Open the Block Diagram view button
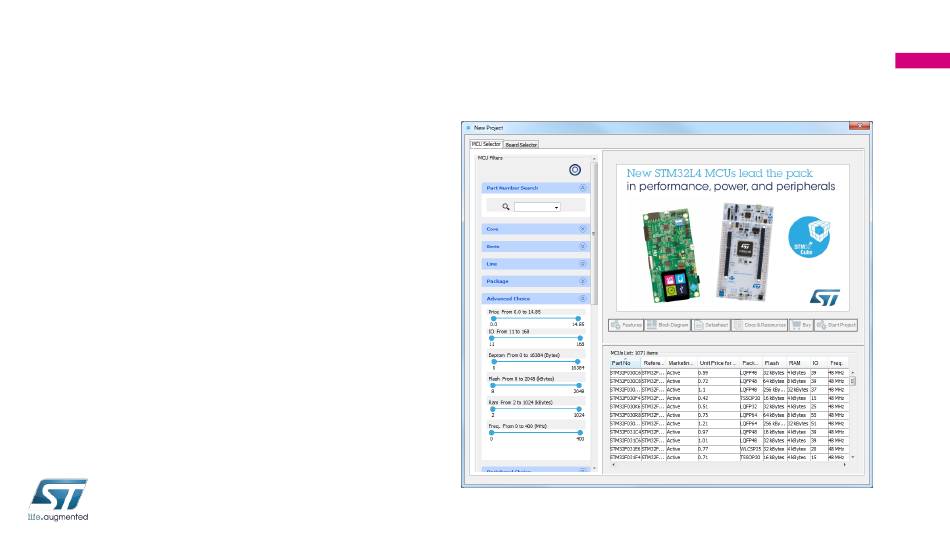The image size is (950, 535). pyautogui.click(x=669, y=325)
